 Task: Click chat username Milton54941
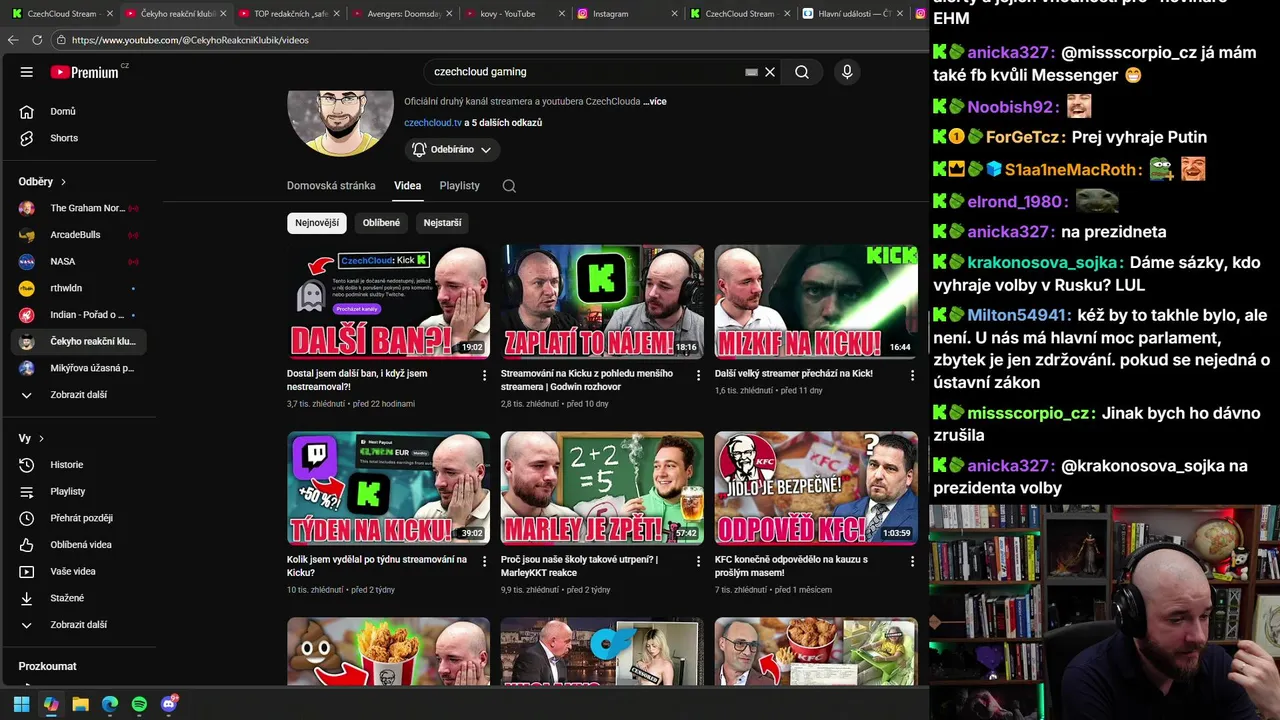point(1019,315)
